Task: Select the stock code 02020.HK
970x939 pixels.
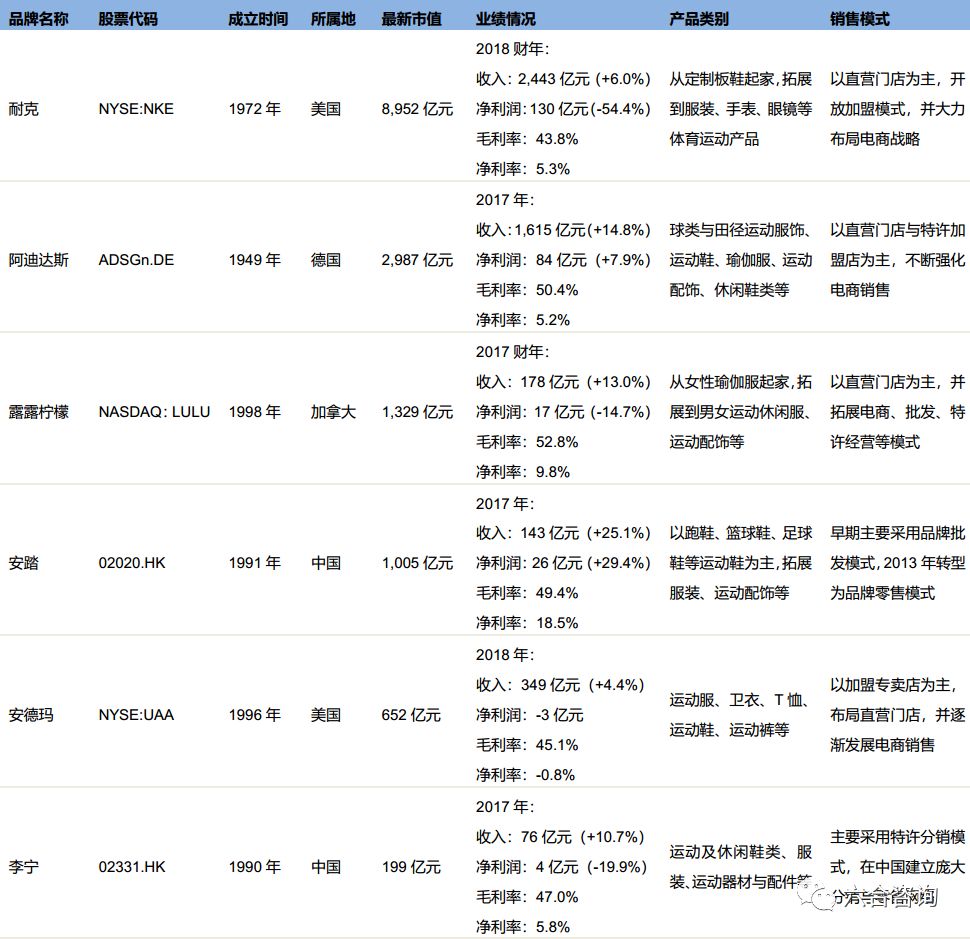Action: [x=130, y=563]
